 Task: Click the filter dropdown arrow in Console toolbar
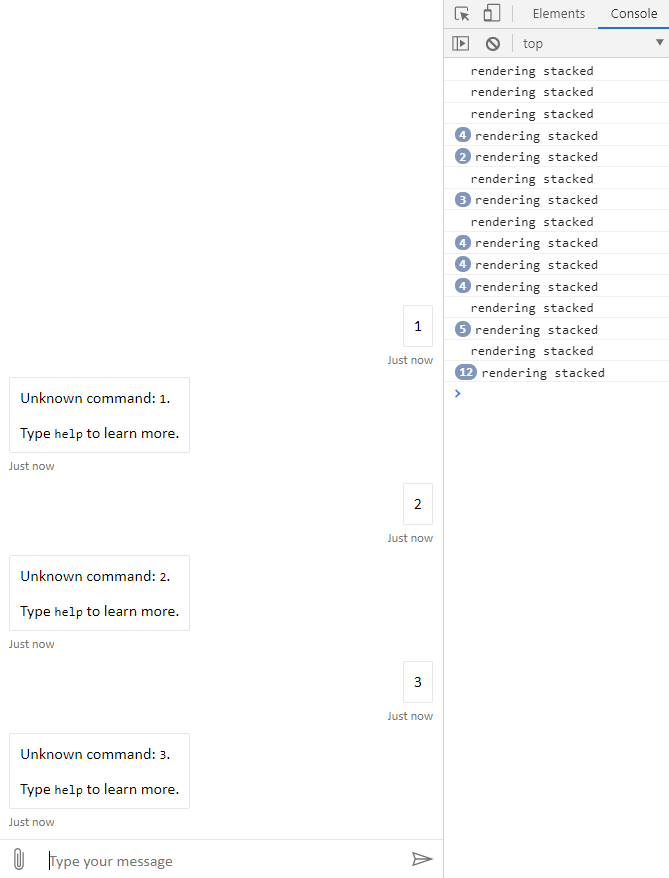659,43
